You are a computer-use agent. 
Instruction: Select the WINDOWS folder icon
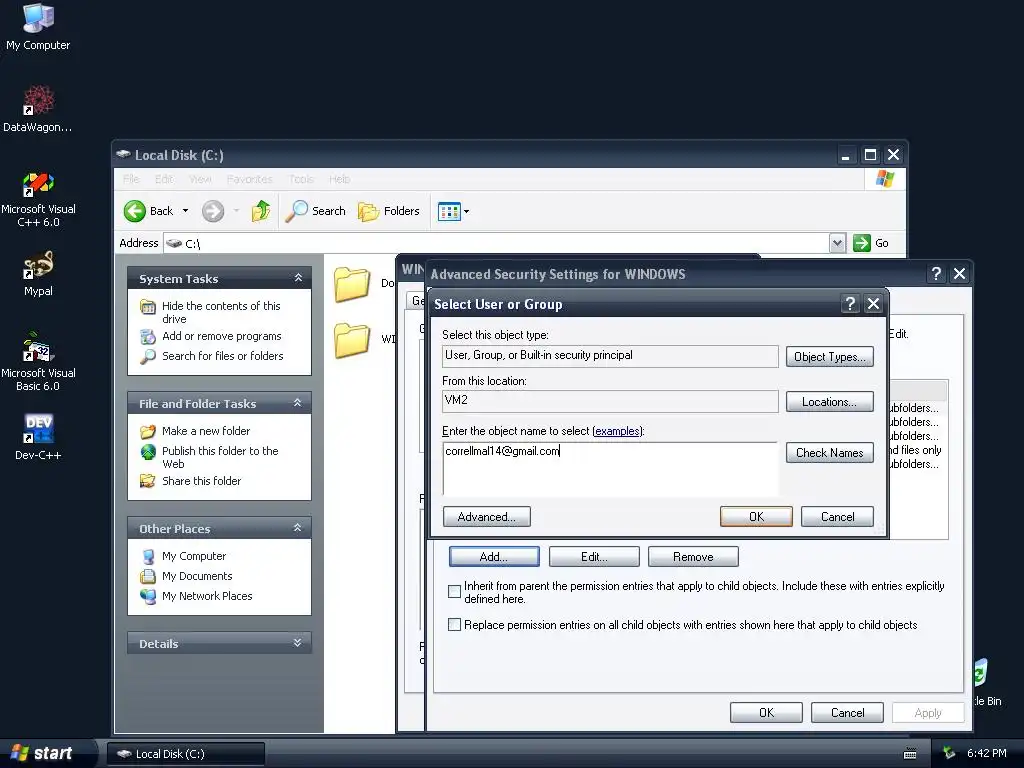[352, 340]
